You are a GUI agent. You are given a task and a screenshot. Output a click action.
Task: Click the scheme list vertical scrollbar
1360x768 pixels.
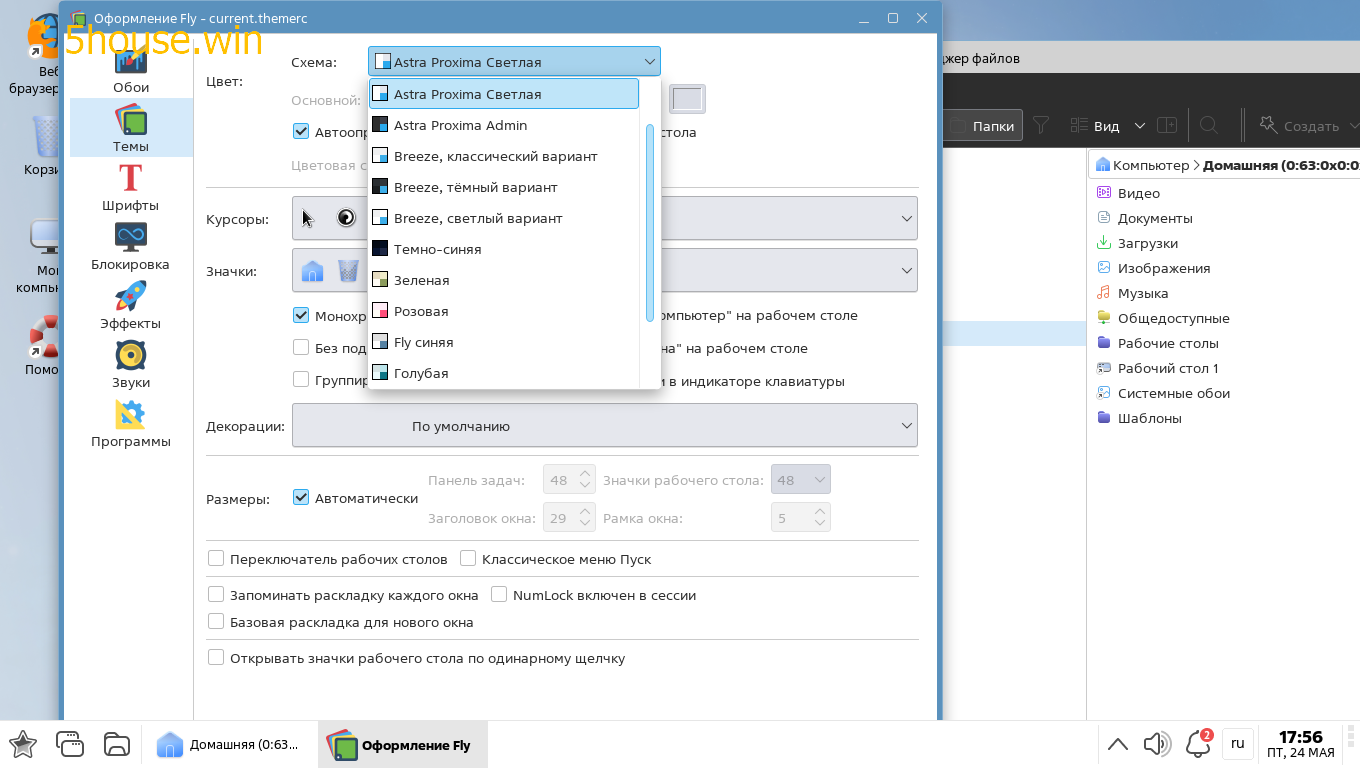click(650, 223)
